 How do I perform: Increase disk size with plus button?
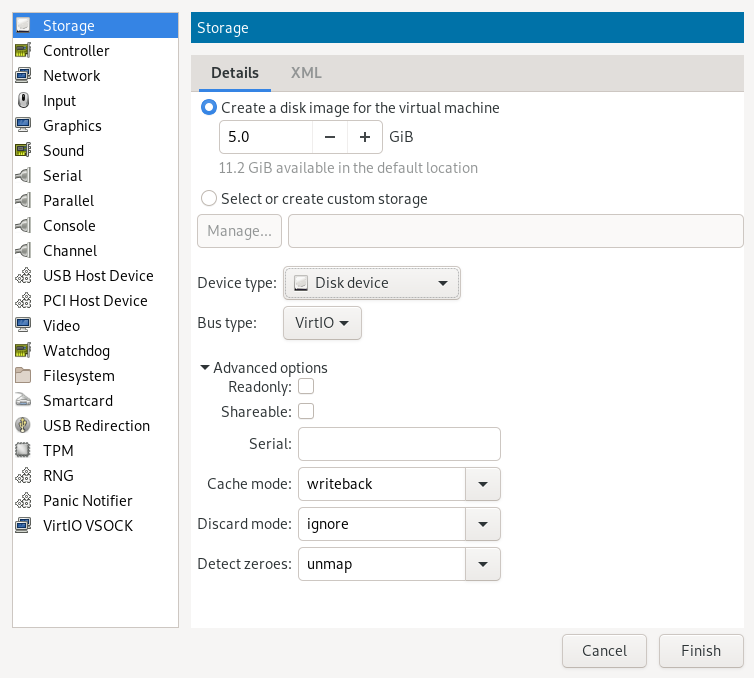click(x=365, y=137)
